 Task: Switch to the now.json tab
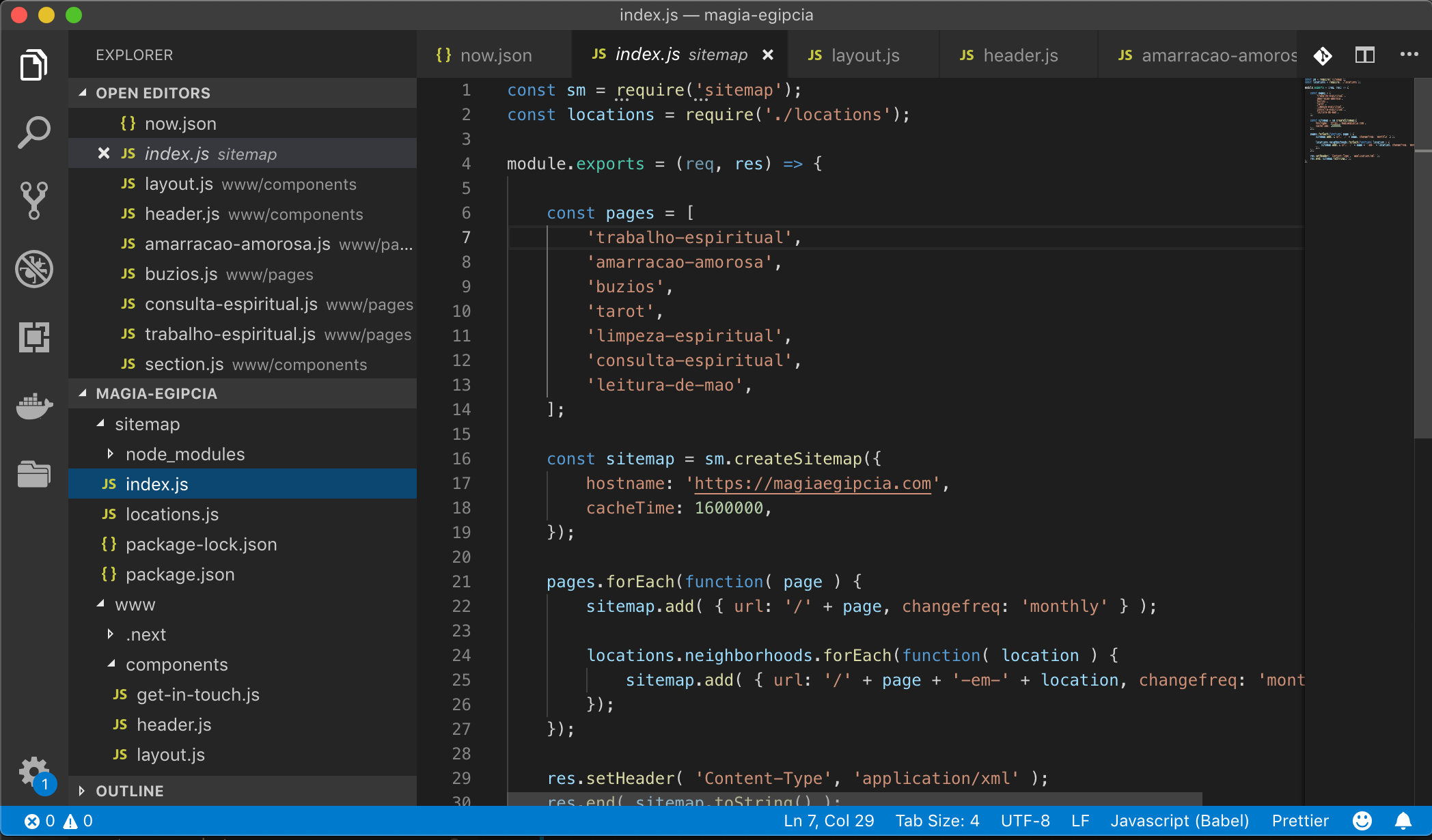493,55
